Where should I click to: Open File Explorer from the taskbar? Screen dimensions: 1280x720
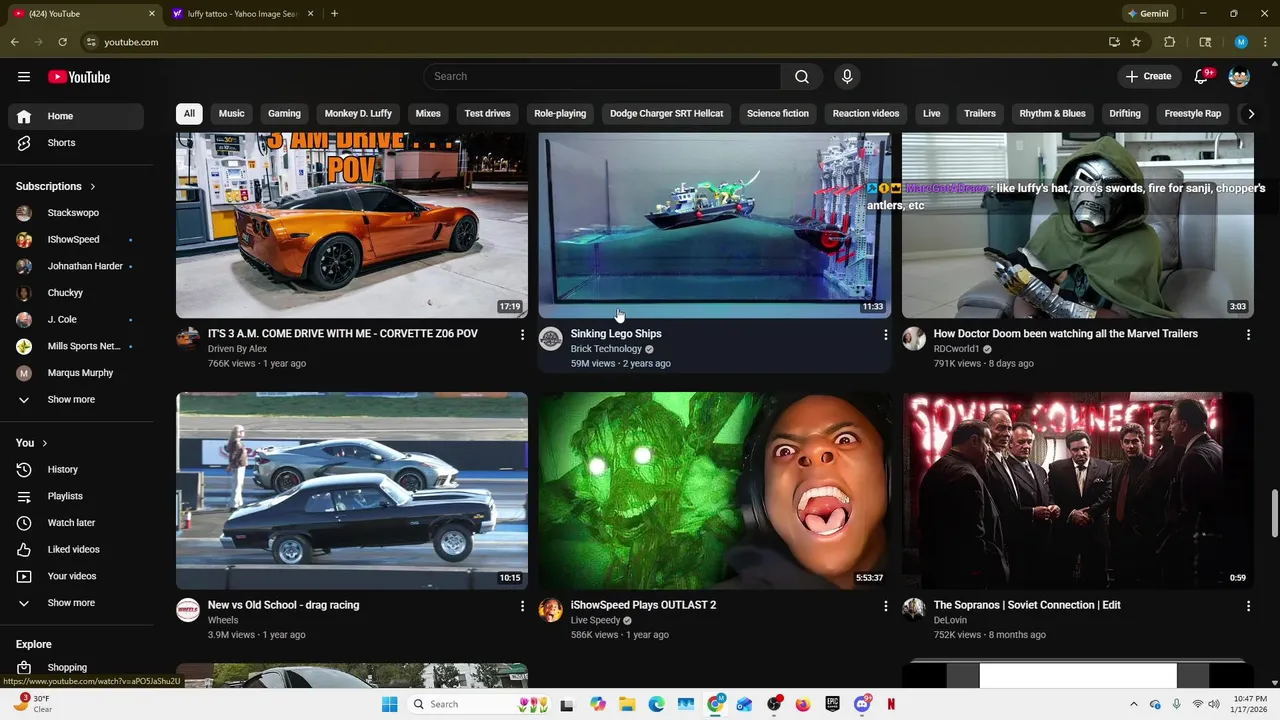click(x=627, y=704)
